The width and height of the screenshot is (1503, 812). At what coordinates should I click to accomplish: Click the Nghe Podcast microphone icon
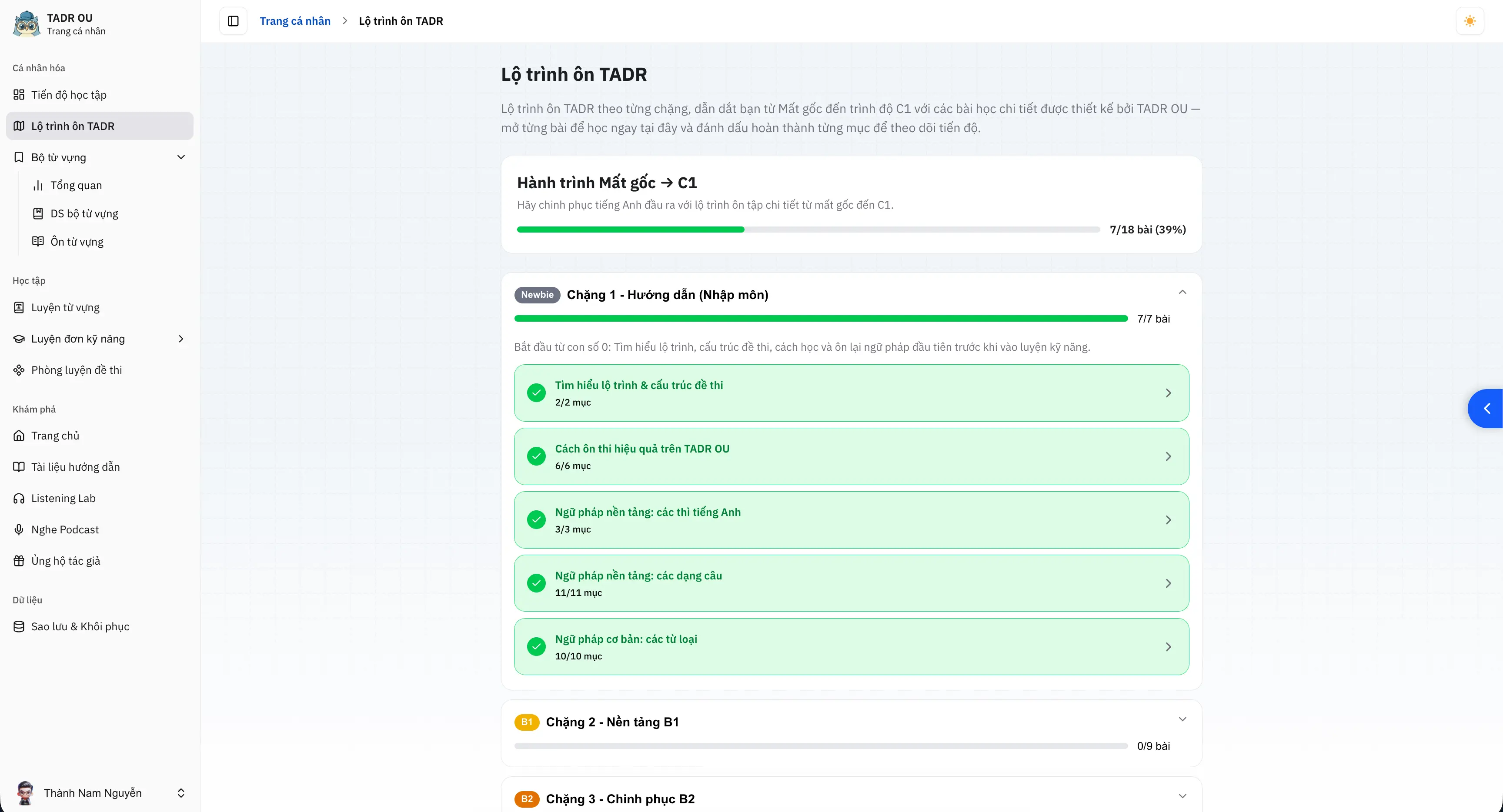pos(19,529)
